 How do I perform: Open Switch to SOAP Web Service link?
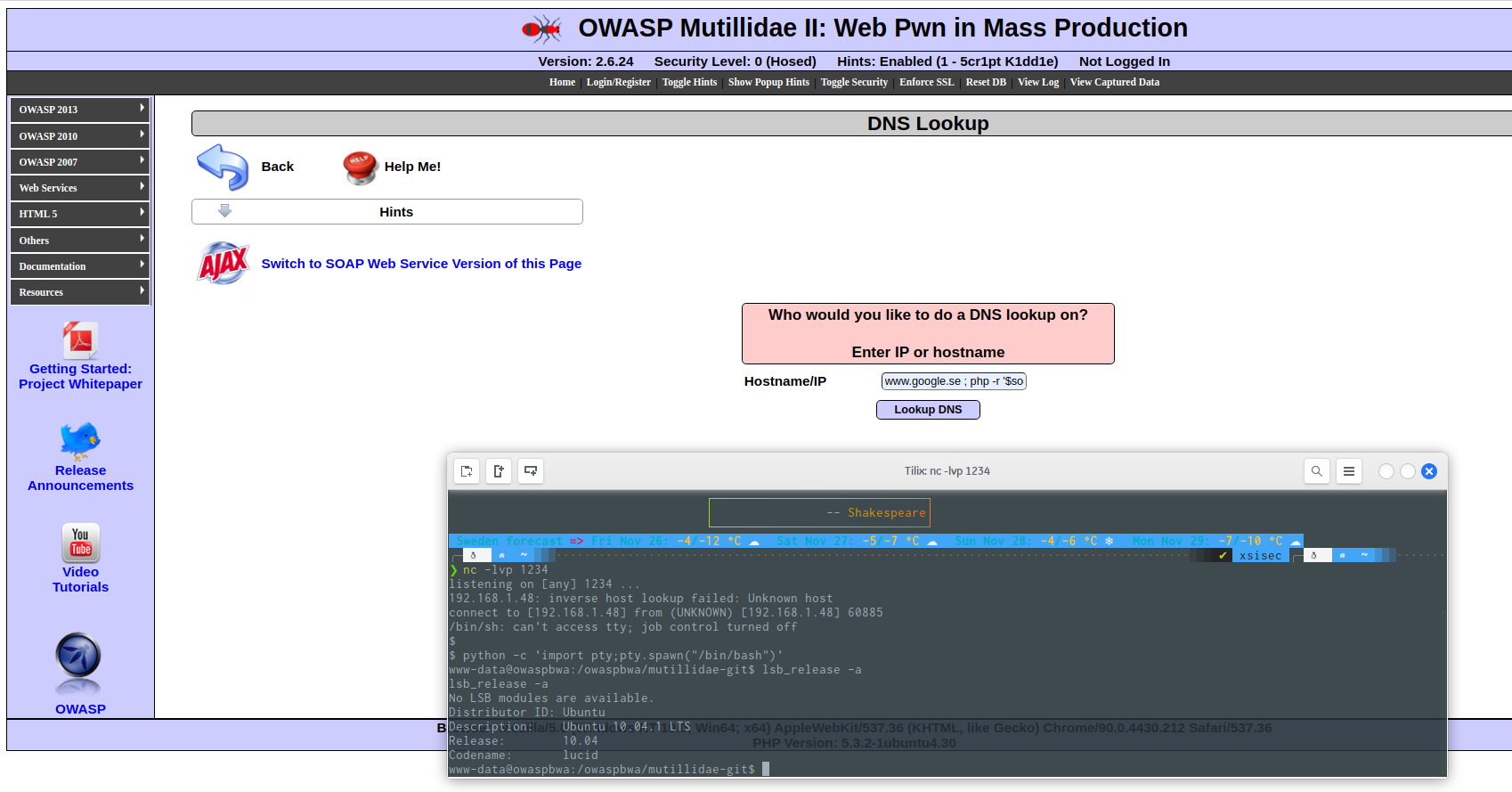[x=421, y=264]
